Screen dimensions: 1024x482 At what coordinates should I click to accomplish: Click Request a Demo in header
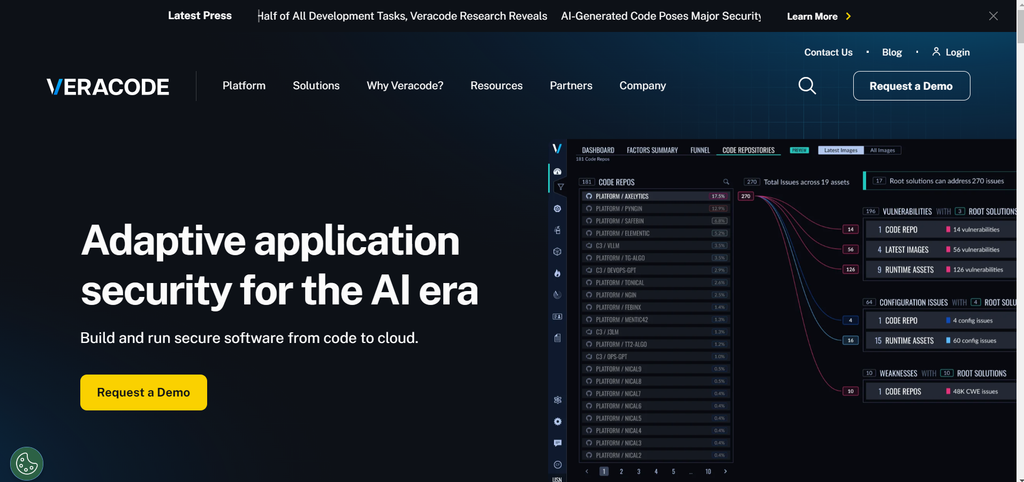(911, 86)
